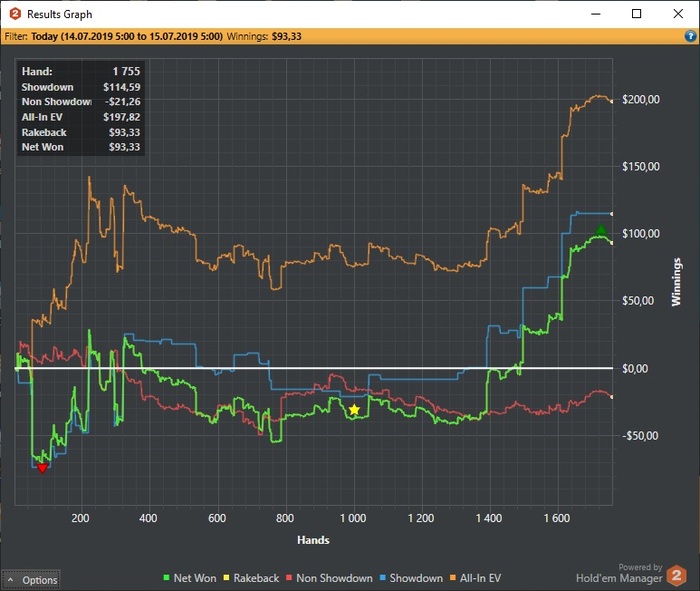Click the blue Showdown color swatch
This screenshot has width=700, height=591.
(383, 578)
